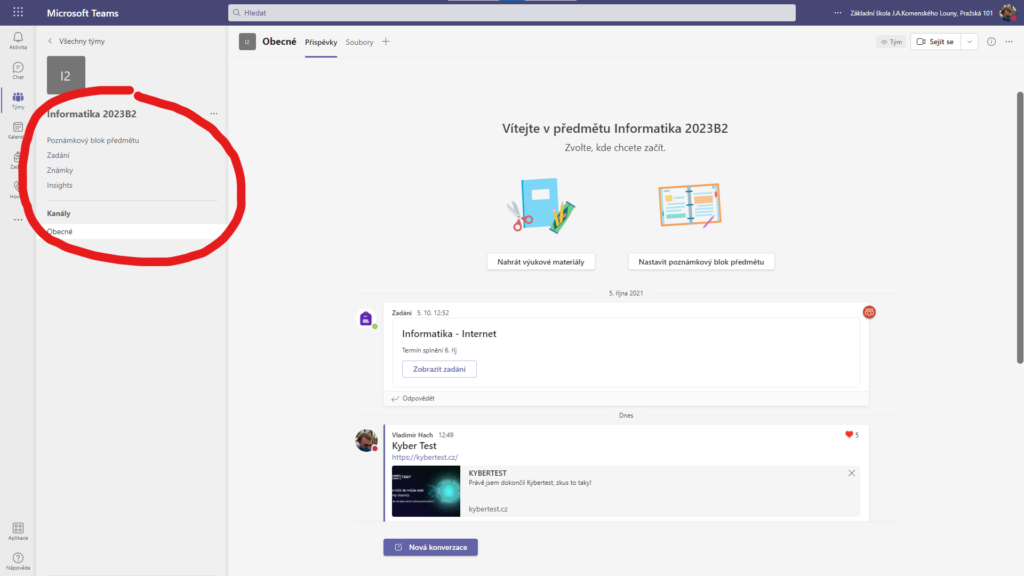Click the red badge icon on assignment post

point(869,312)
